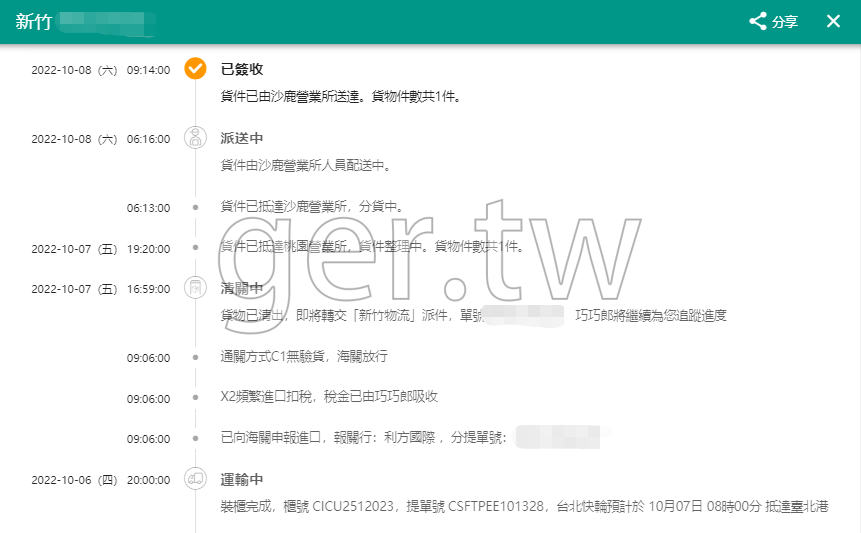Click timestamp 2022-10-08 06:16:00
Screen dimensions: 861x533
[x=100, y=139]
